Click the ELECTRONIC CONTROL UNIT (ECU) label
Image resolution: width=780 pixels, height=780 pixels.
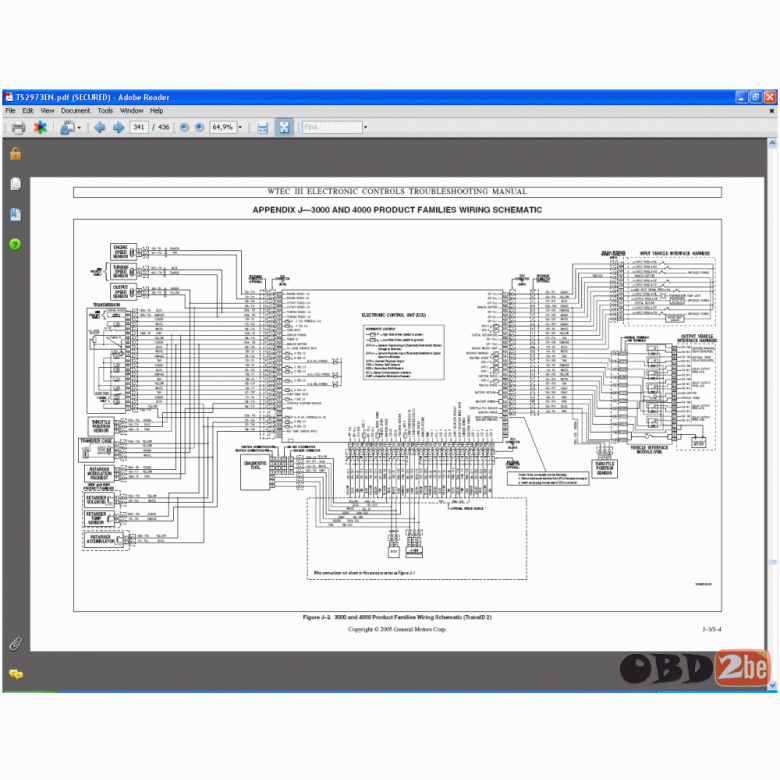[393, 315]
